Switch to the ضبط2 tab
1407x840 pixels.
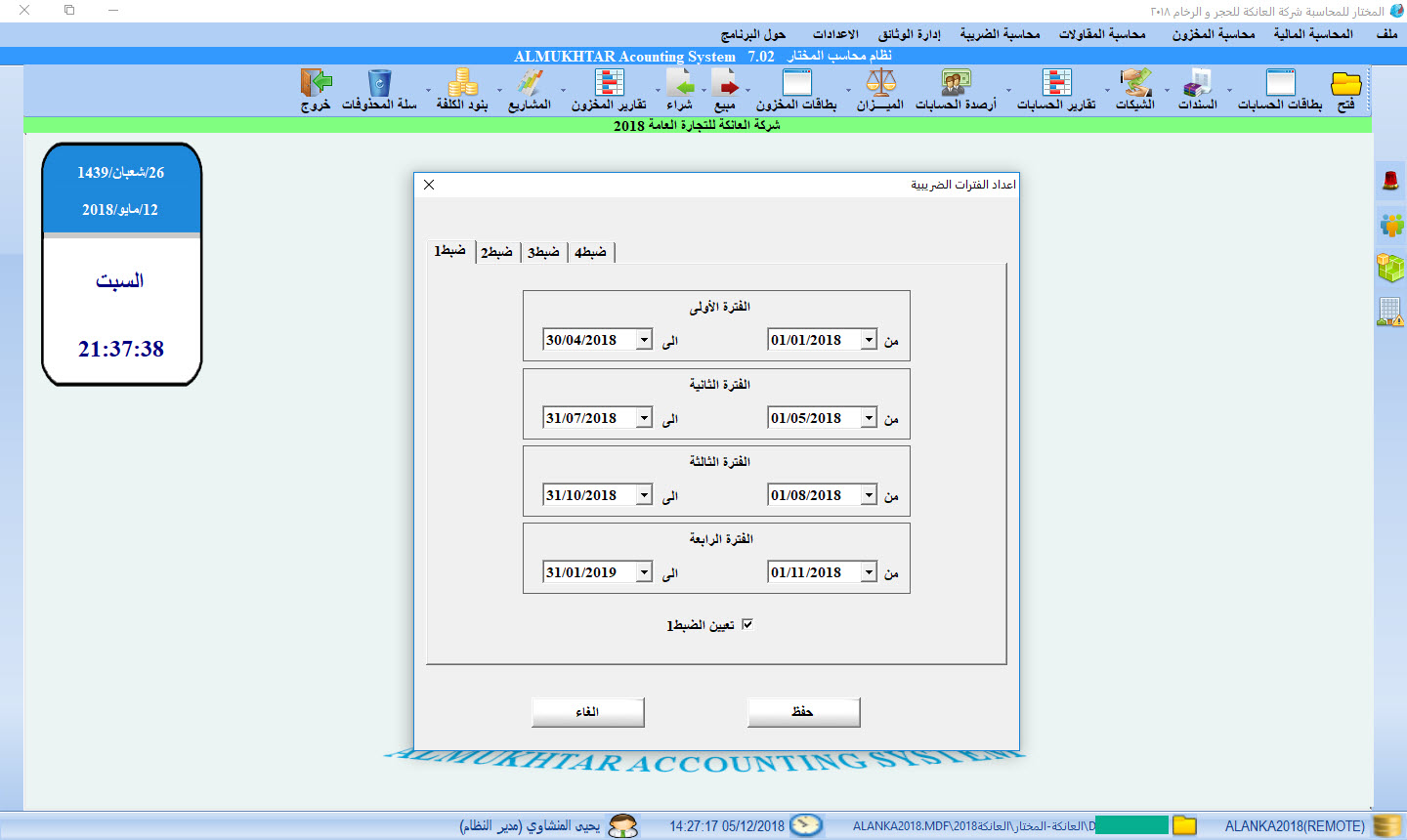click(x=496, y=252)
